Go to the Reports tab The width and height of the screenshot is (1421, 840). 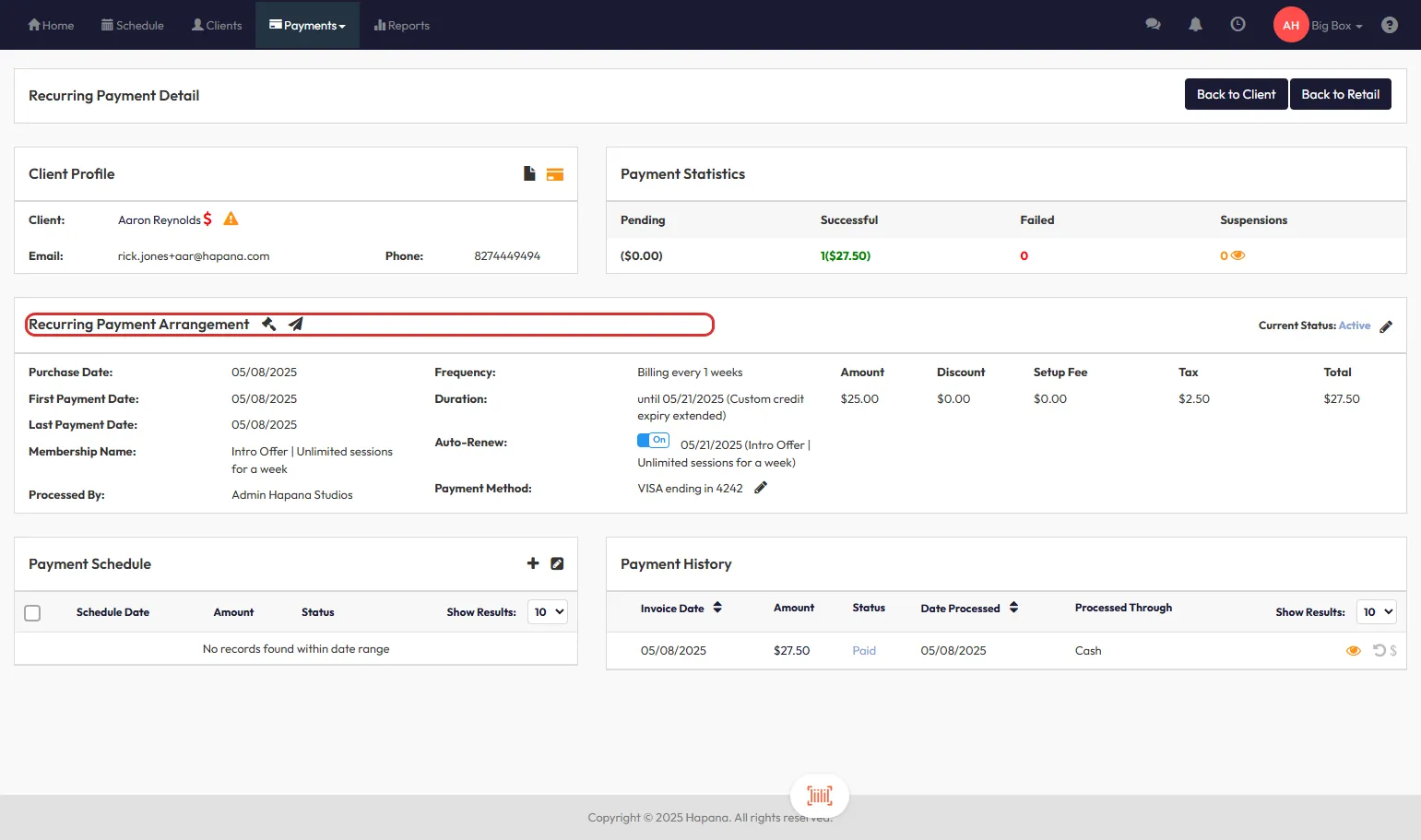click(402, 26)
